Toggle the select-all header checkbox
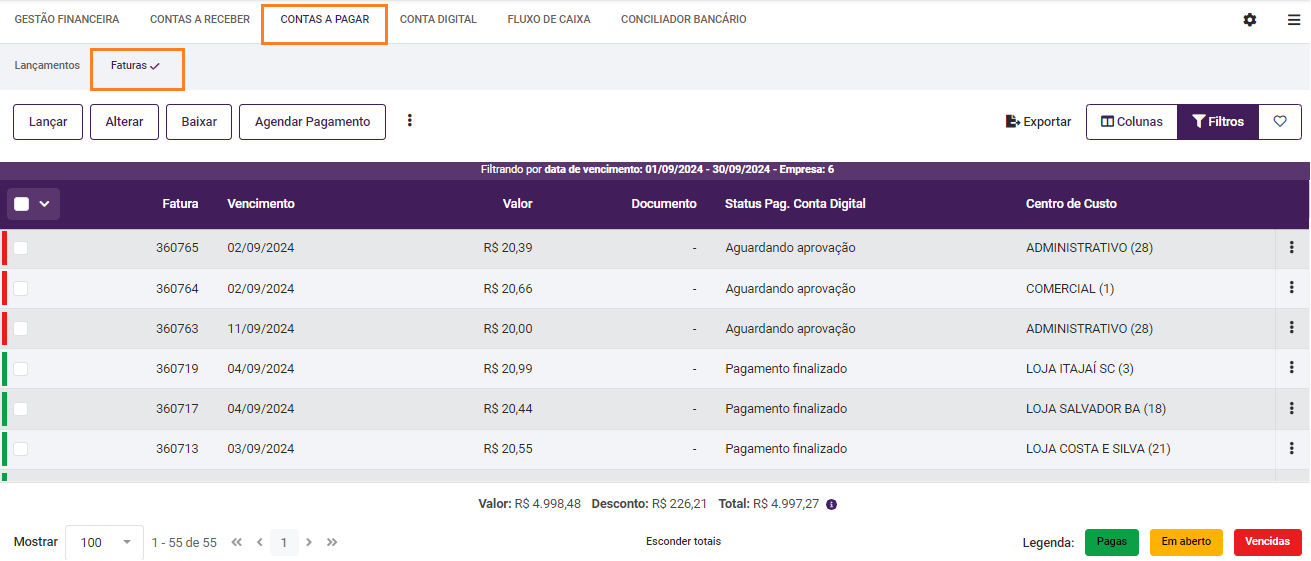Image resolution: width=1311 pixels, height=561 pixels. pyautogui.click(x=21, y=204)
